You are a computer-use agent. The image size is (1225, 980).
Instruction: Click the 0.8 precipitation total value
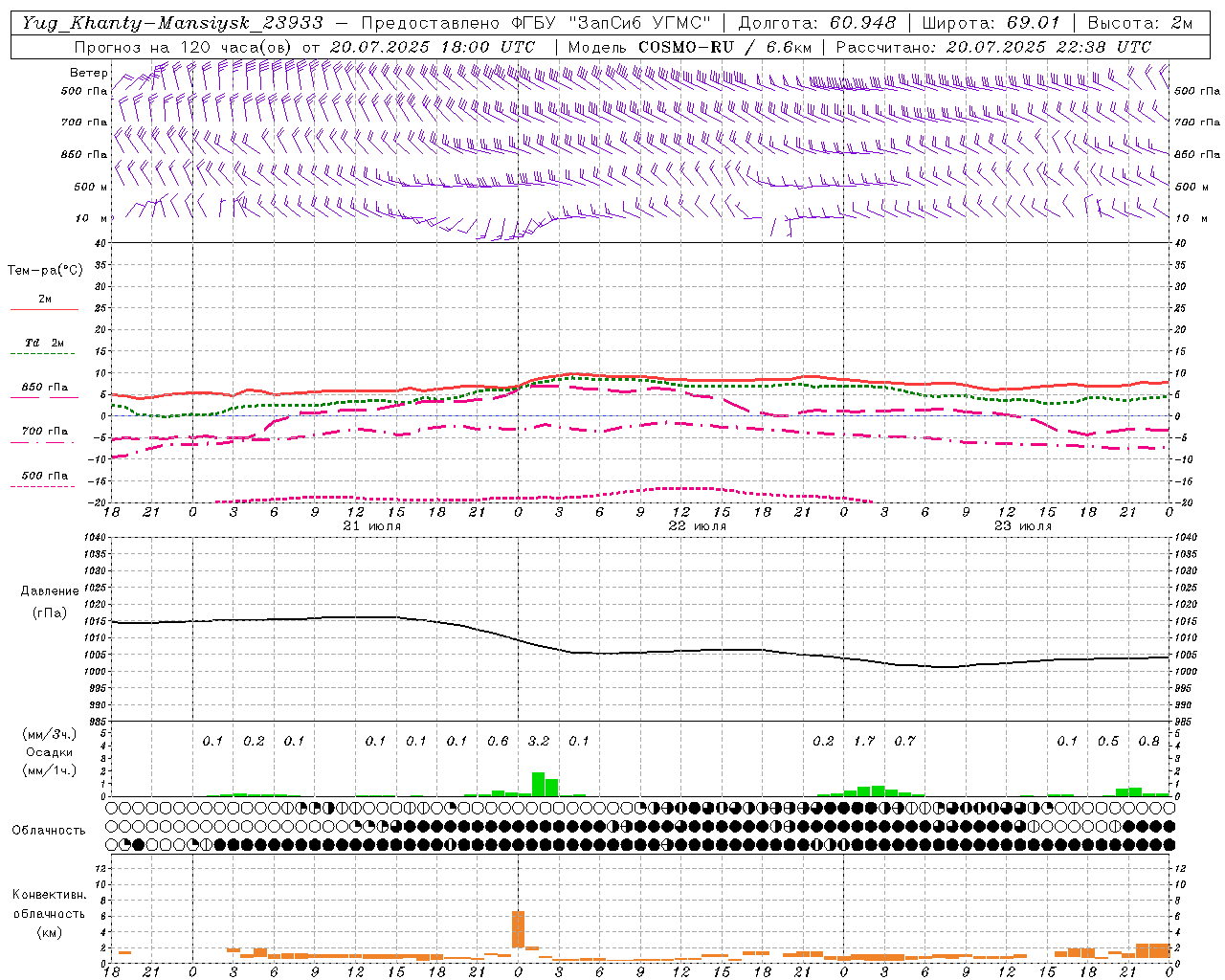[x=1148, y=741]
